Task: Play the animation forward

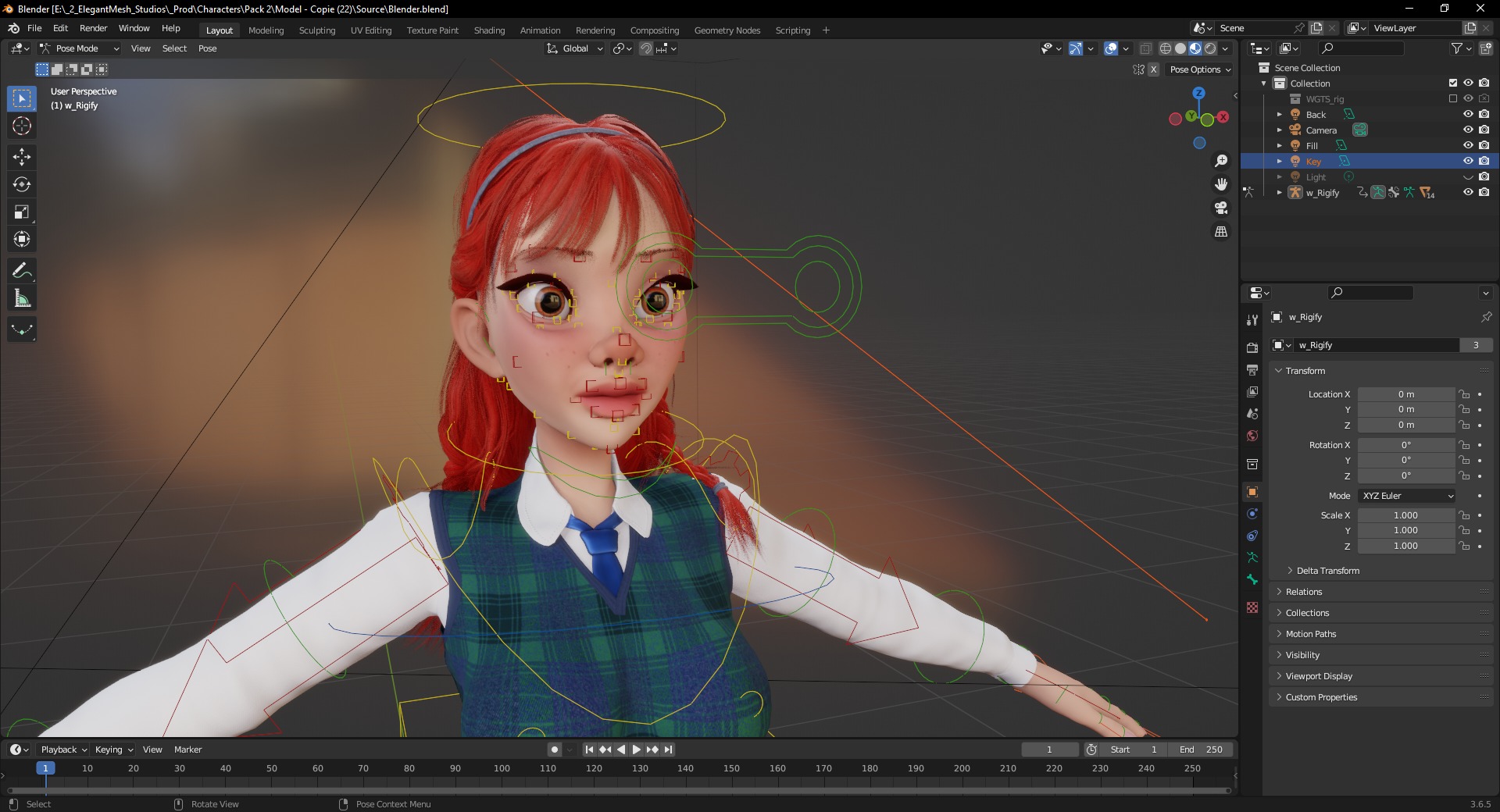Action: [636, 750]
